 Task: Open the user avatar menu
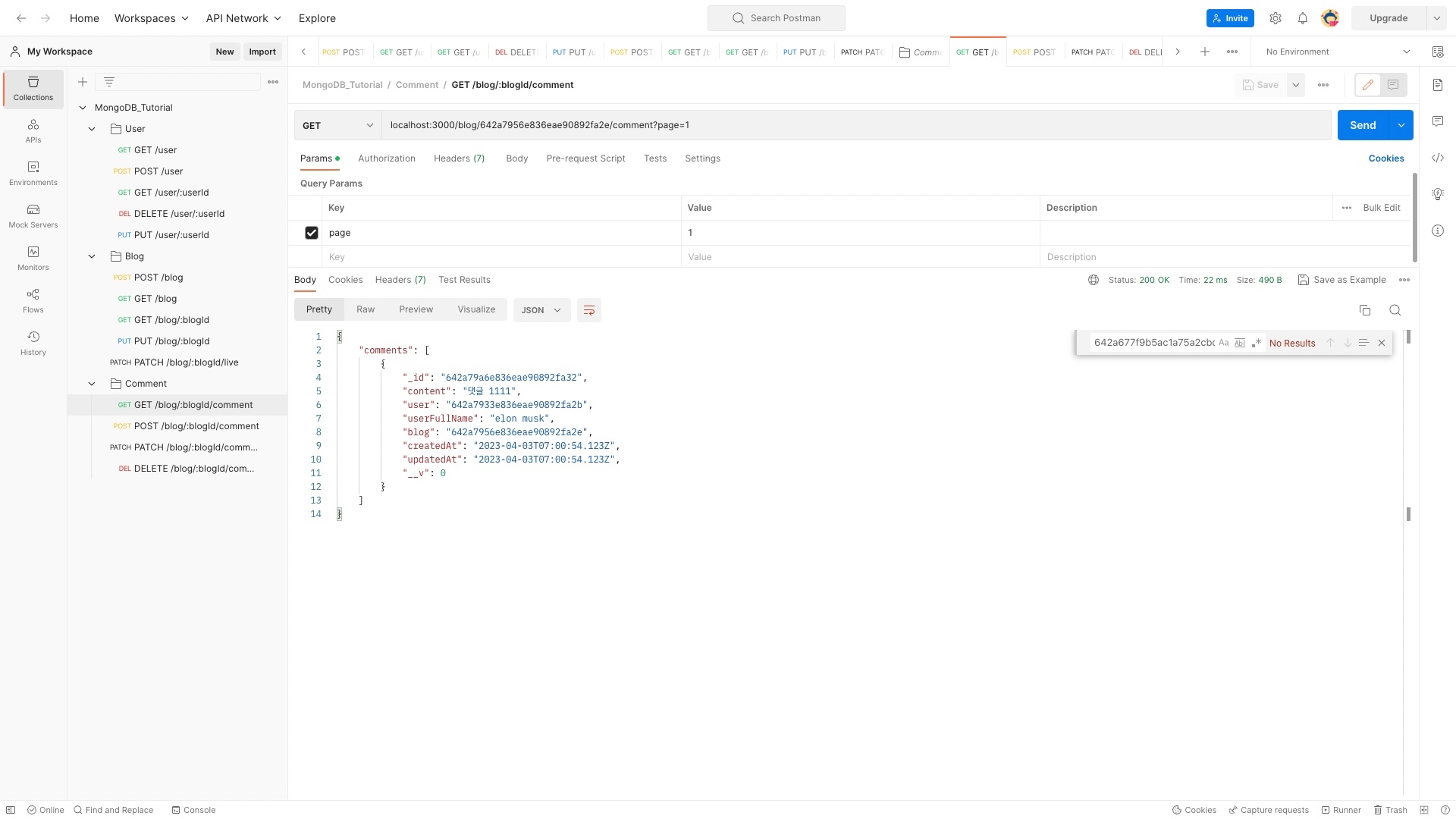tap(1330, 18)
